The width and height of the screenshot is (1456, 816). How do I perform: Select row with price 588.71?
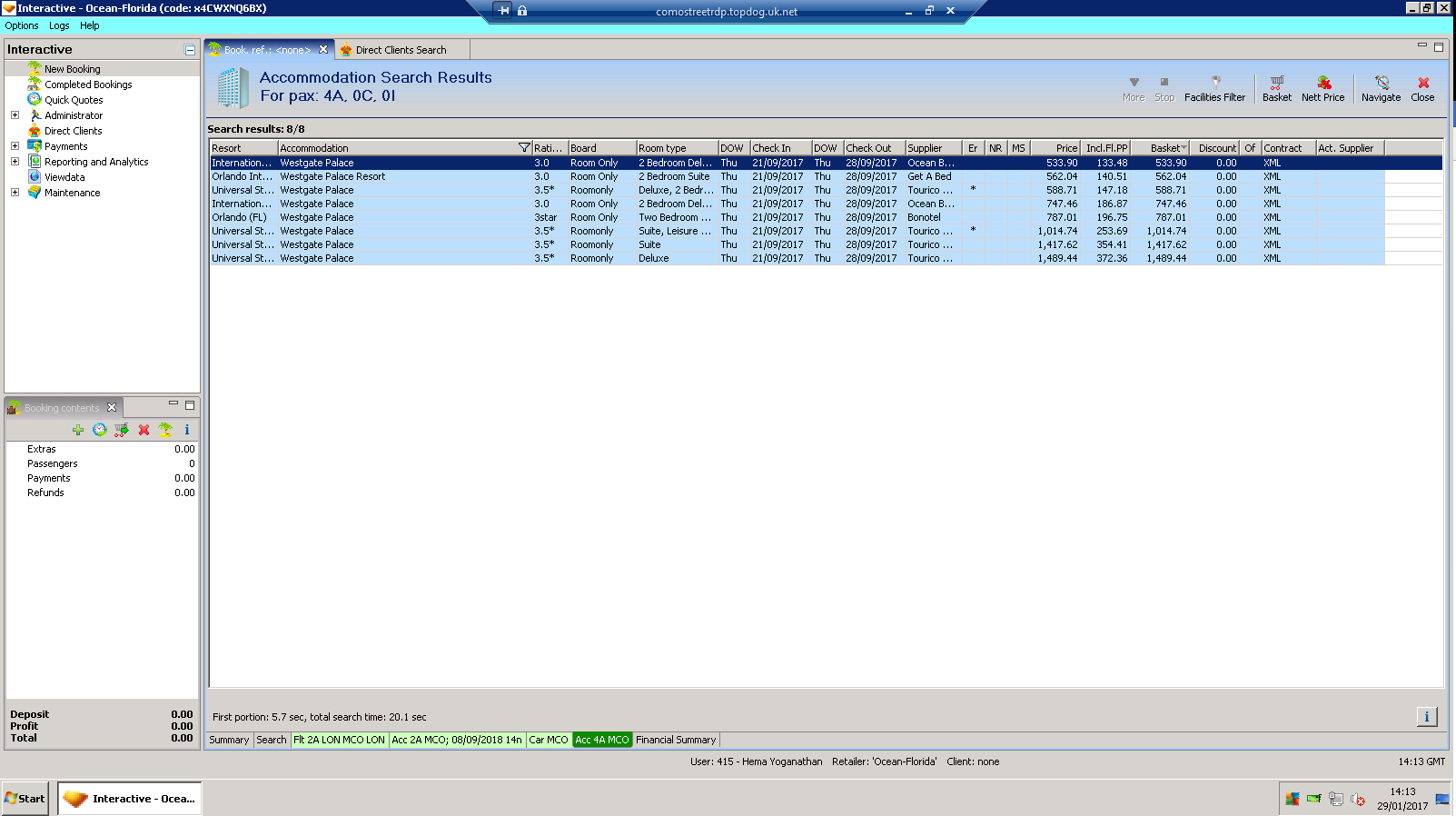797,190
